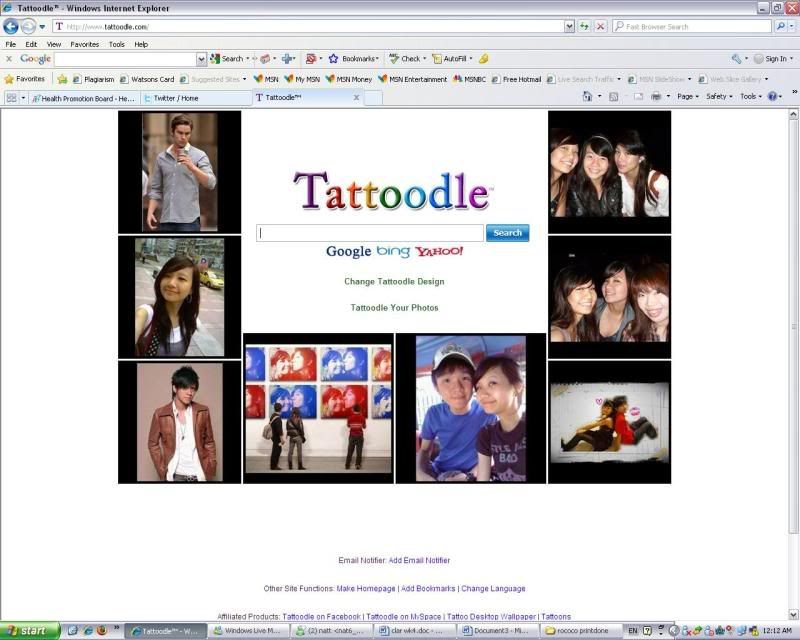
Task: Open the MSN favorites link
Action: [266, 79]
